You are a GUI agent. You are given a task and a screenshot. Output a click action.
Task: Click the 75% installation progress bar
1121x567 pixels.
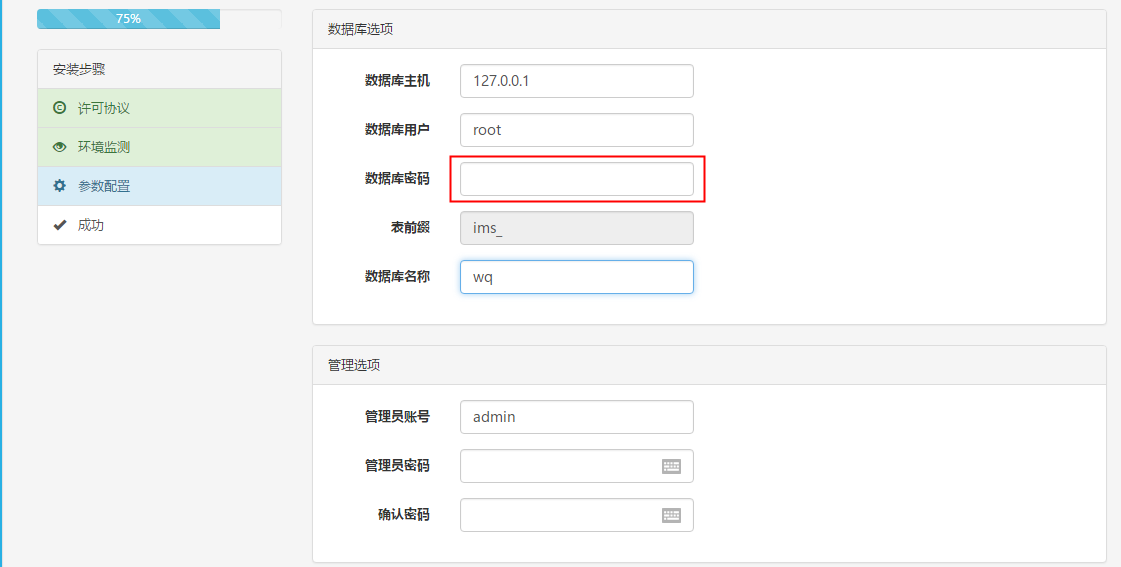pos(129,19)
